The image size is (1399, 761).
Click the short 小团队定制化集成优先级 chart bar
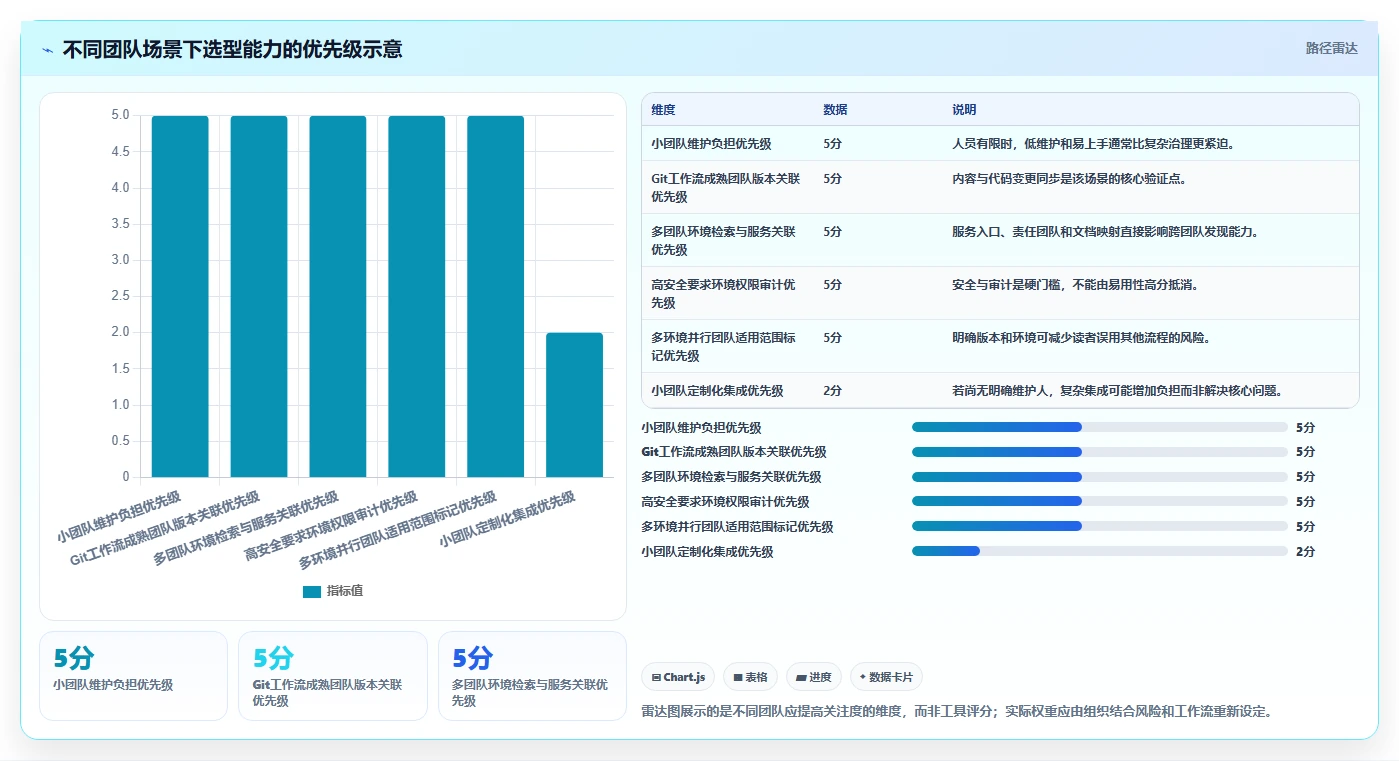[575, 405]
